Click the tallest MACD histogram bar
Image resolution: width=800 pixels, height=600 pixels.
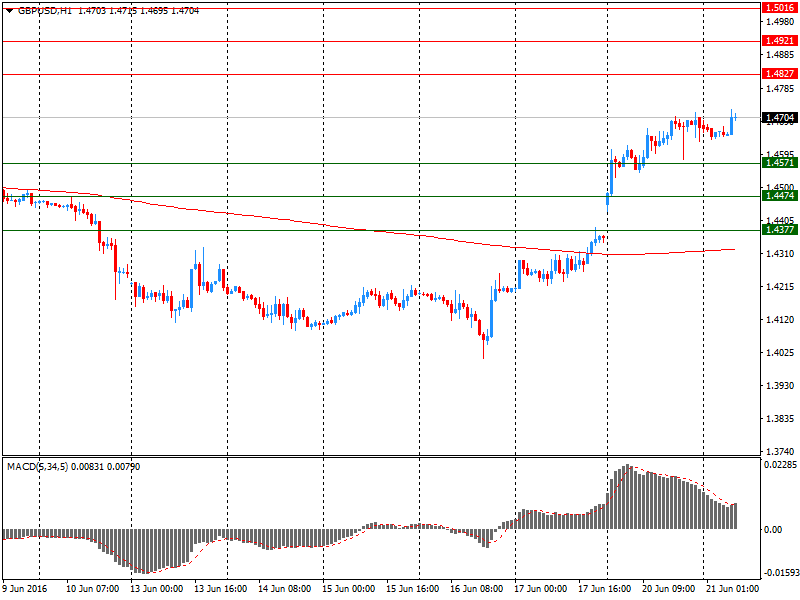click(627, 496)
